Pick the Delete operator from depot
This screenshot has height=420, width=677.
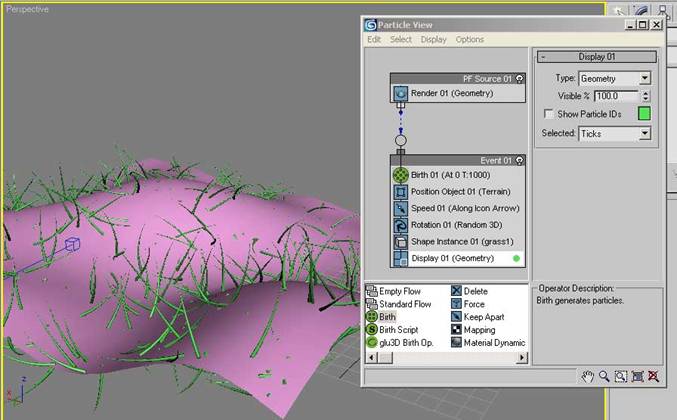coord(456,291)
